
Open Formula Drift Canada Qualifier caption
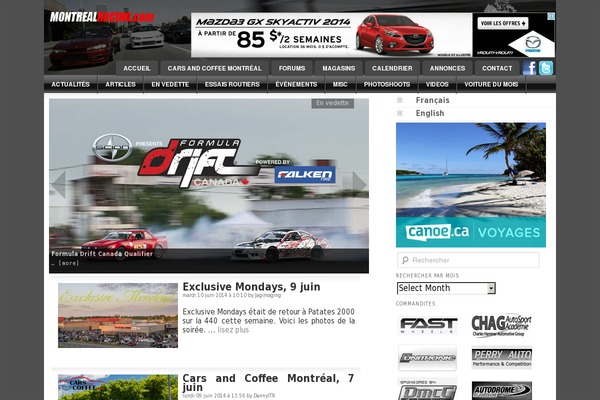[102, 254]
